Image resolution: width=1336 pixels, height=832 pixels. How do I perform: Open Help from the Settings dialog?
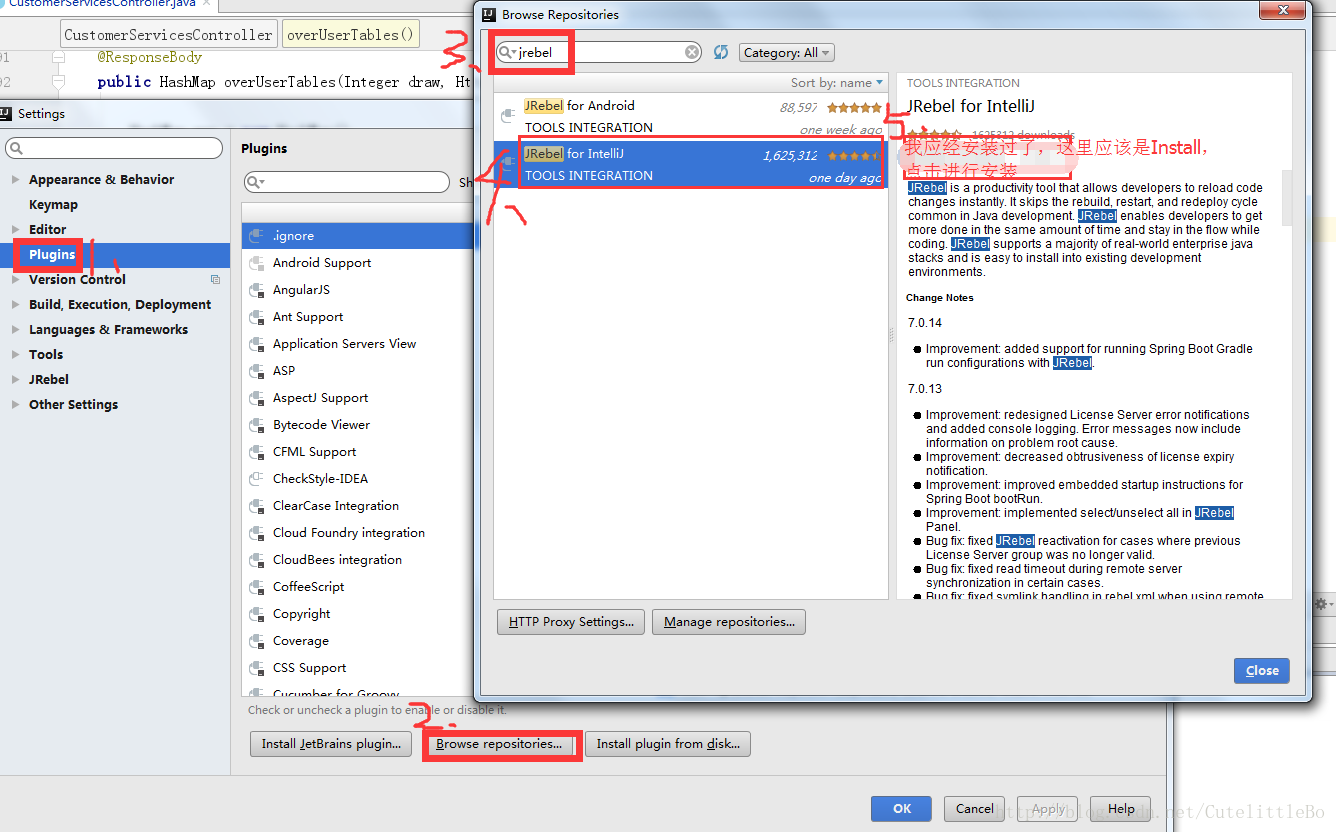coord(1121,809)
